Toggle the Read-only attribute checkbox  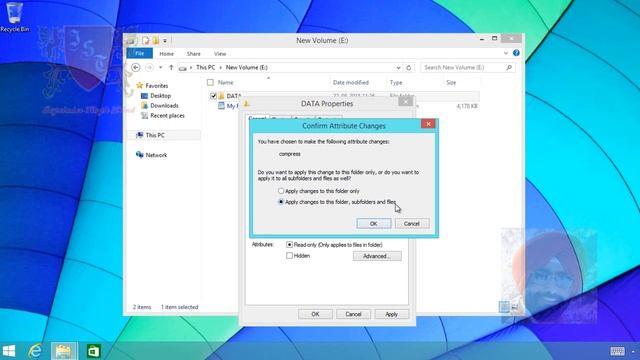tap(289, 244)
